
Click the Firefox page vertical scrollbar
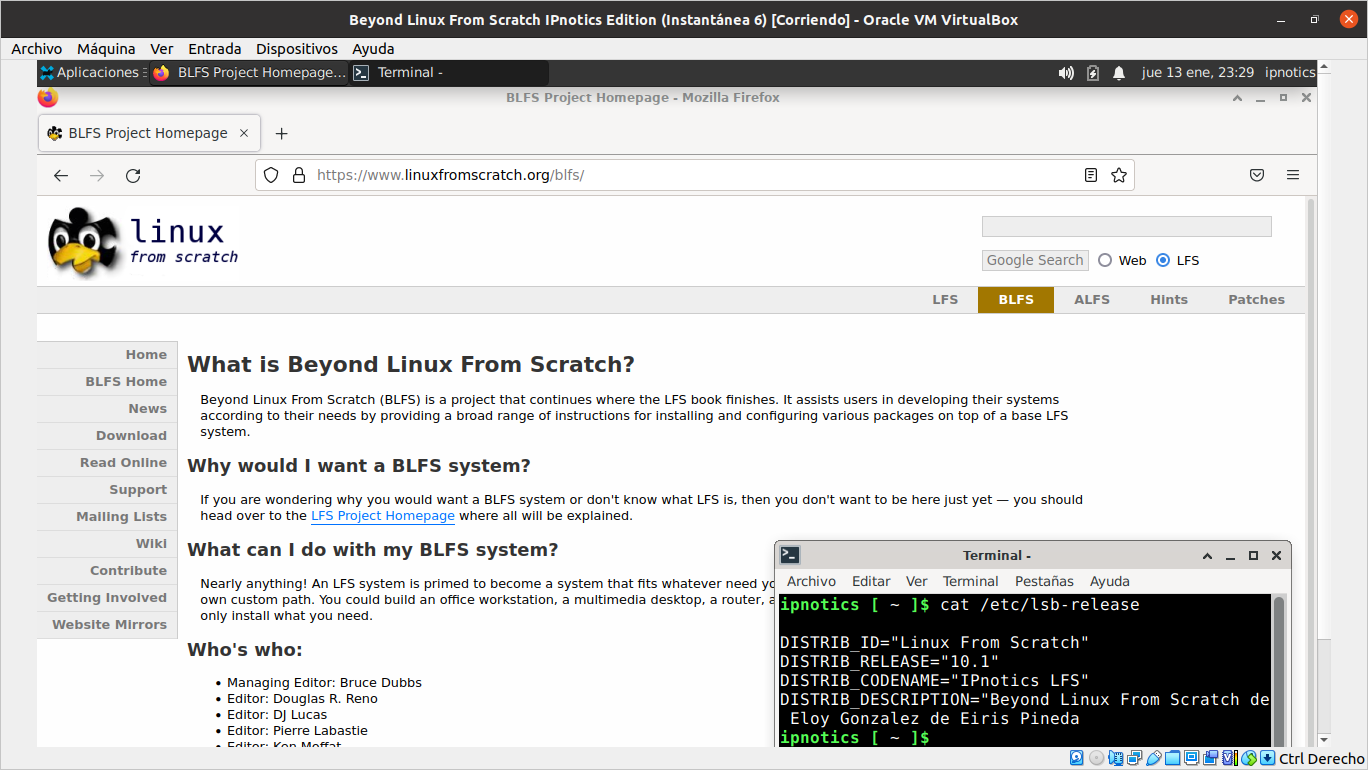1311,470
